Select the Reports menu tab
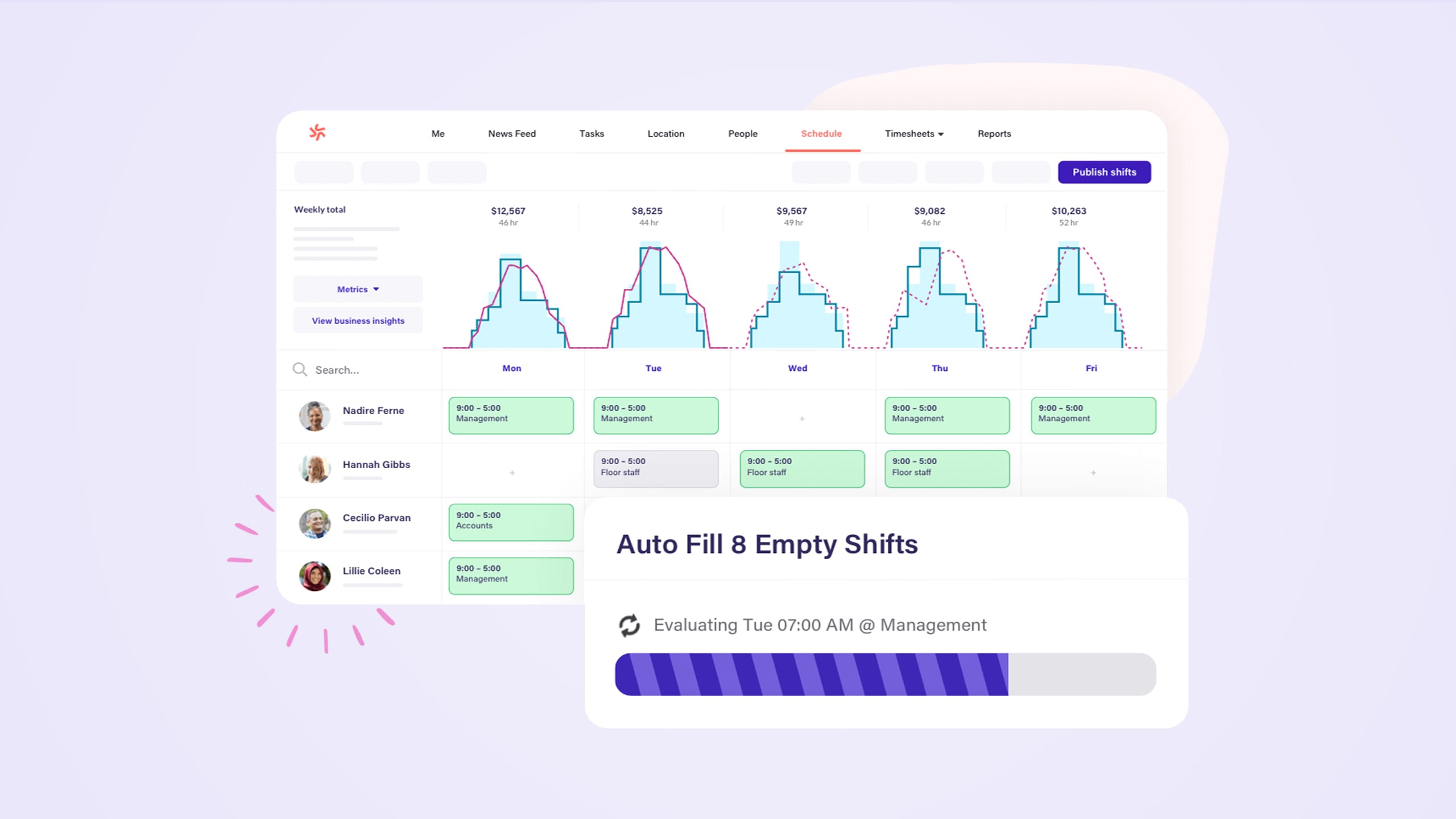 [x=994, y=132]
